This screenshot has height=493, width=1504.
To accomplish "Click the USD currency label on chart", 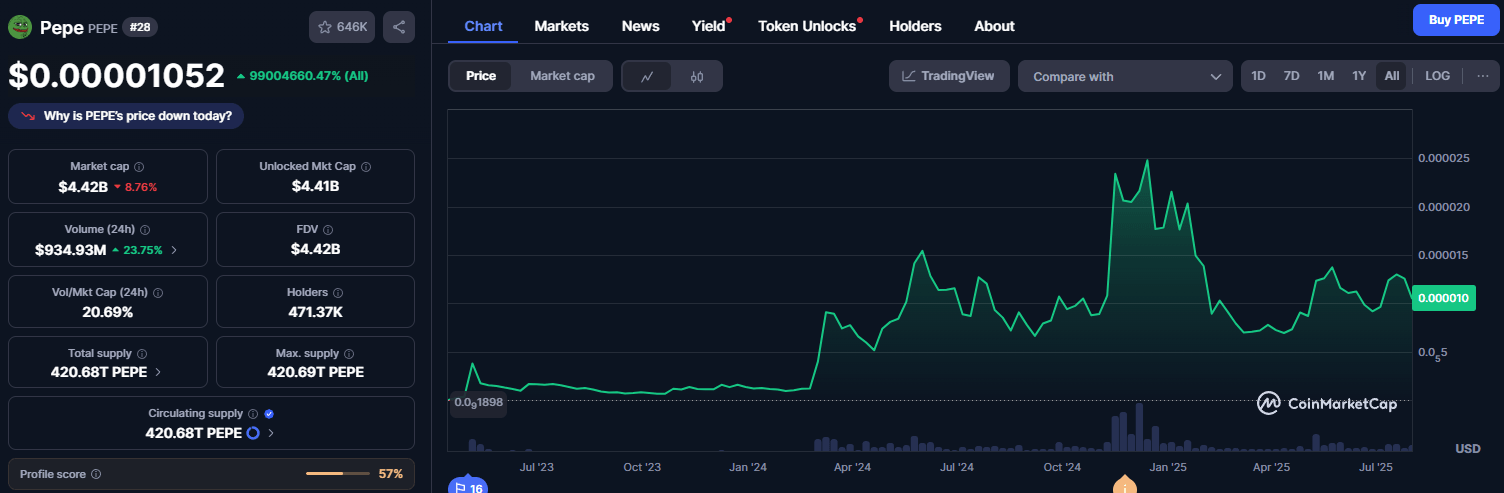I will pyautogui.click(x=1467, y=449).
